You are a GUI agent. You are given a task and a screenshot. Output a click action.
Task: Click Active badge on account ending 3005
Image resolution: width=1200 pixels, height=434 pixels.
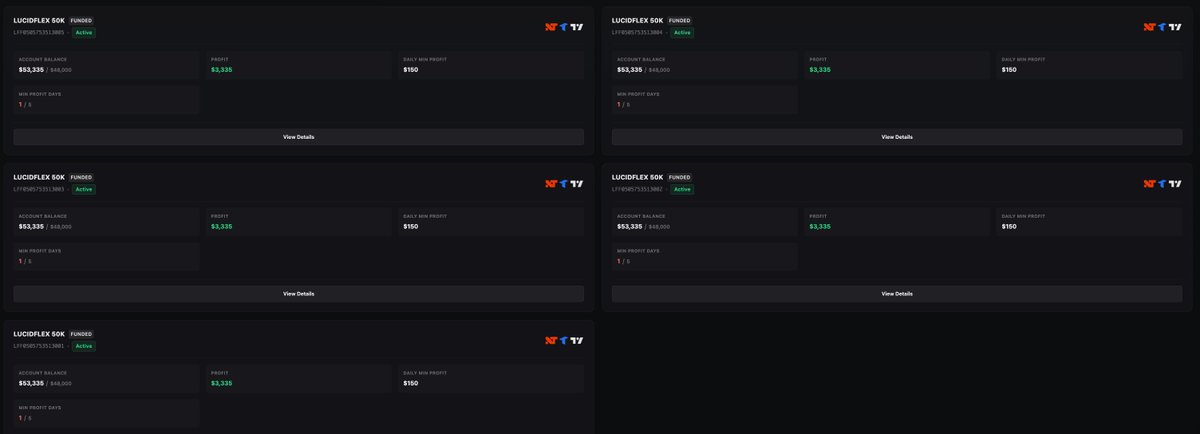84,32
